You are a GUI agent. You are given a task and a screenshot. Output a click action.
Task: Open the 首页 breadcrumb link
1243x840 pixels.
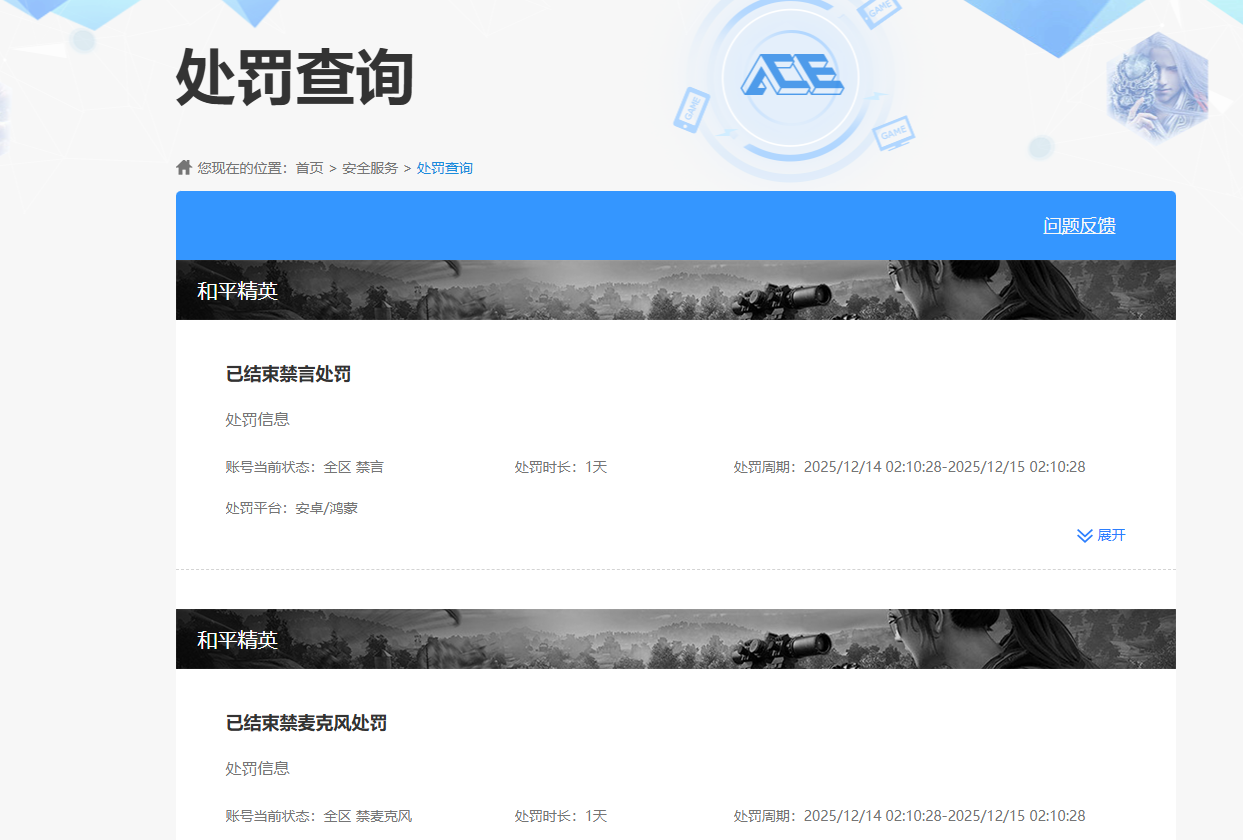(x=309, y=168)
